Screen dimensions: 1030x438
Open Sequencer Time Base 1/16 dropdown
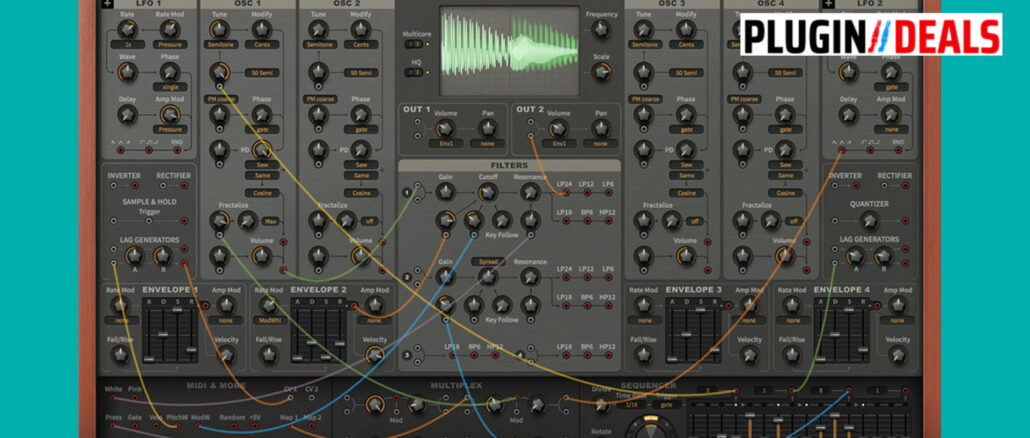click(x=629, y=405)
